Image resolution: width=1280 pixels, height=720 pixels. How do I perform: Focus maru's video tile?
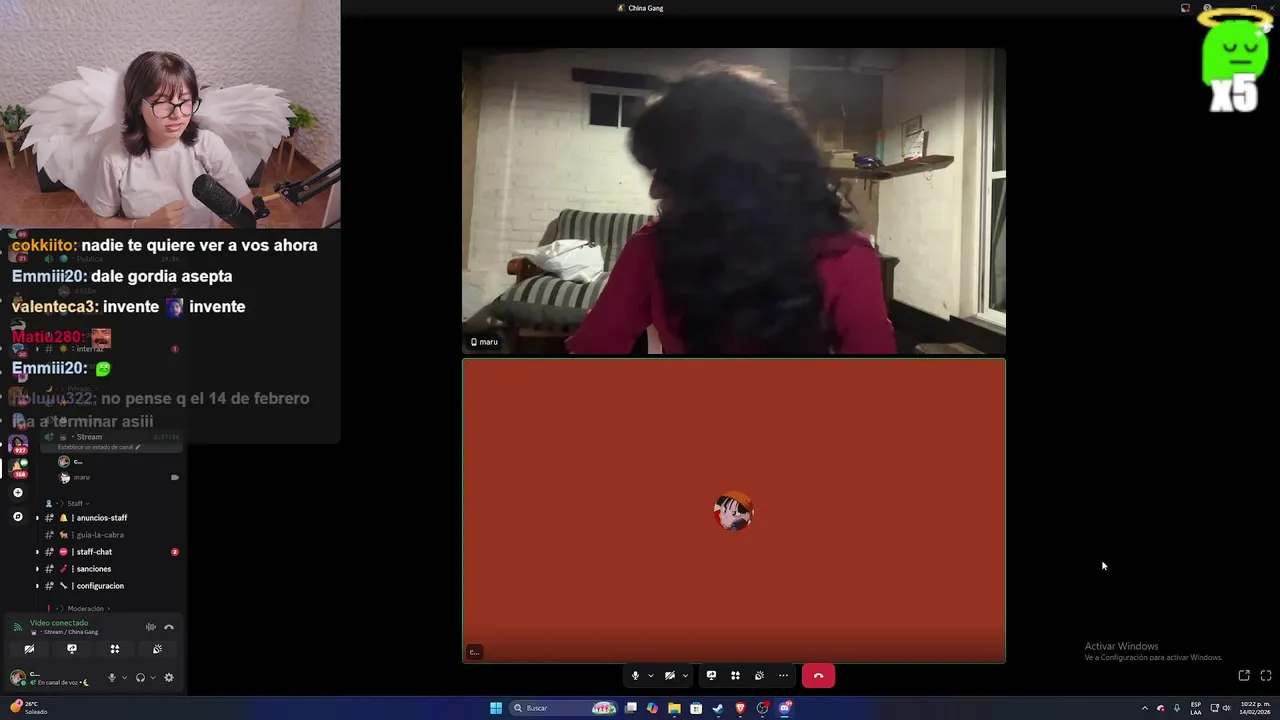(x=734, y=201)
